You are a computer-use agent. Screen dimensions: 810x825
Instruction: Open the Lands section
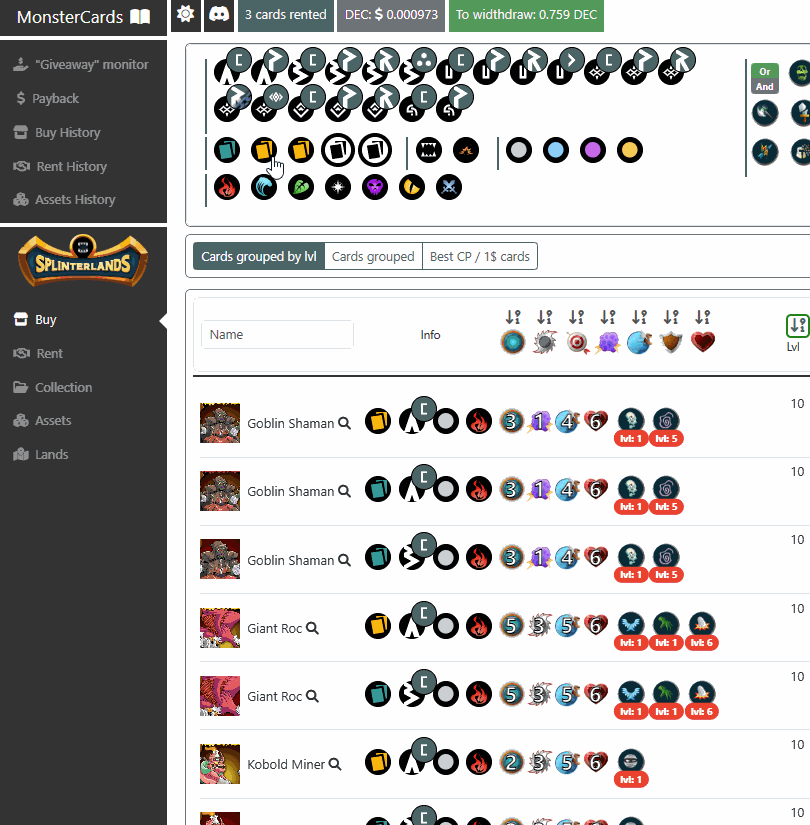pyautogui.click(x=41, y=454)
